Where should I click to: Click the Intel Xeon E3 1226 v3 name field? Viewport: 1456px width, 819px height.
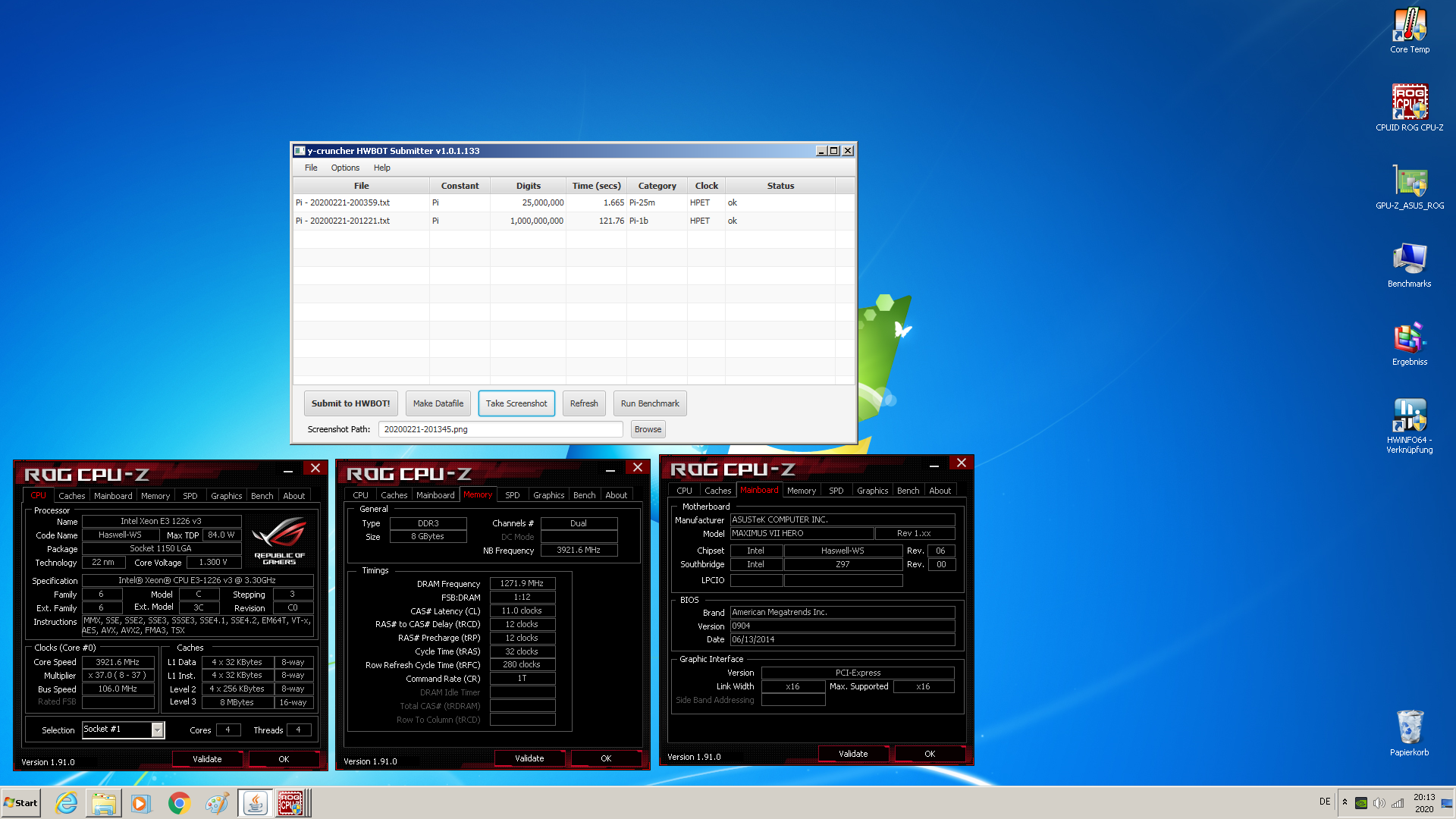tap(162, 521)
